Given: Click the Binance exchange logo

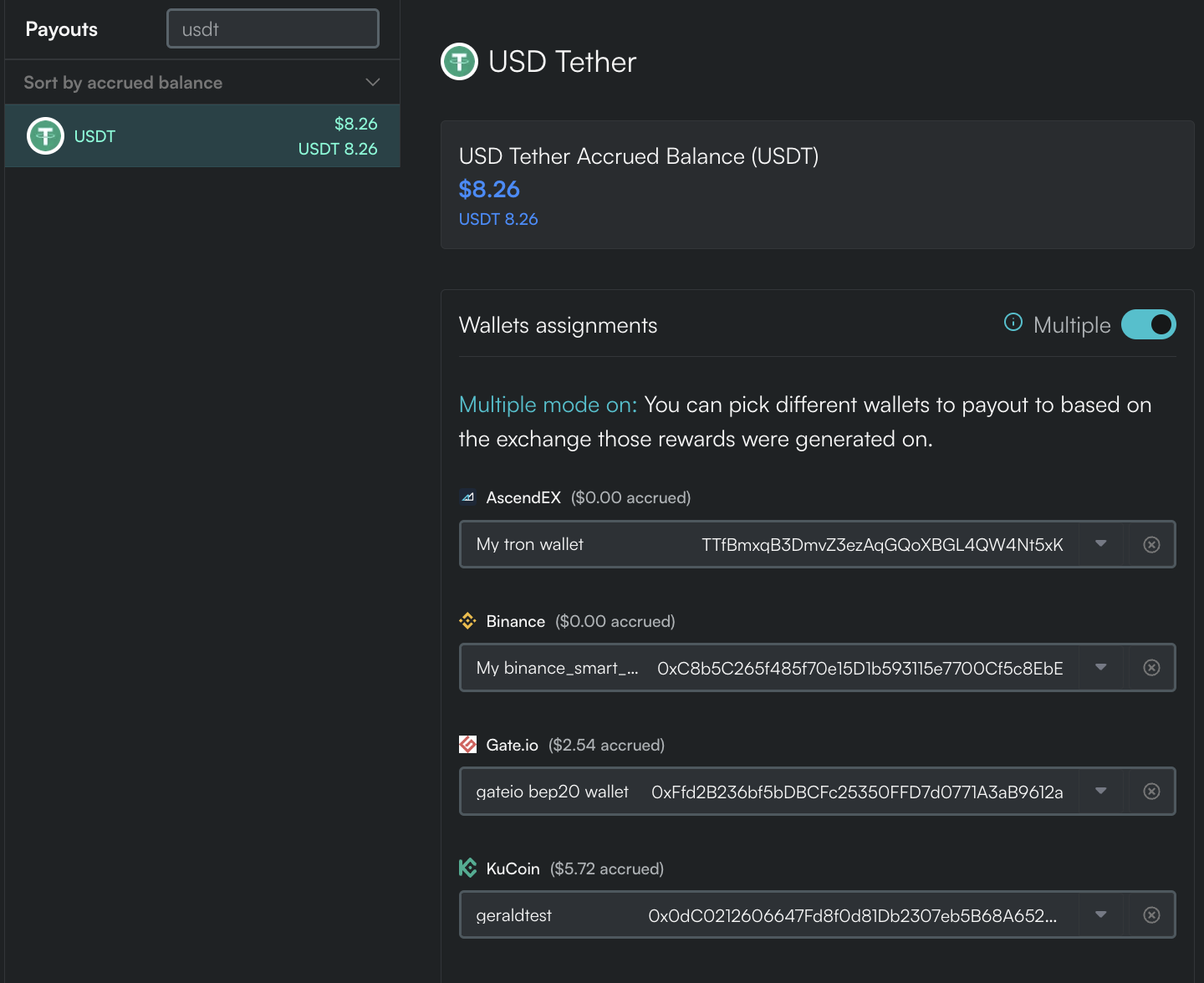Looking at the screenshot, I should coord(467,621).
